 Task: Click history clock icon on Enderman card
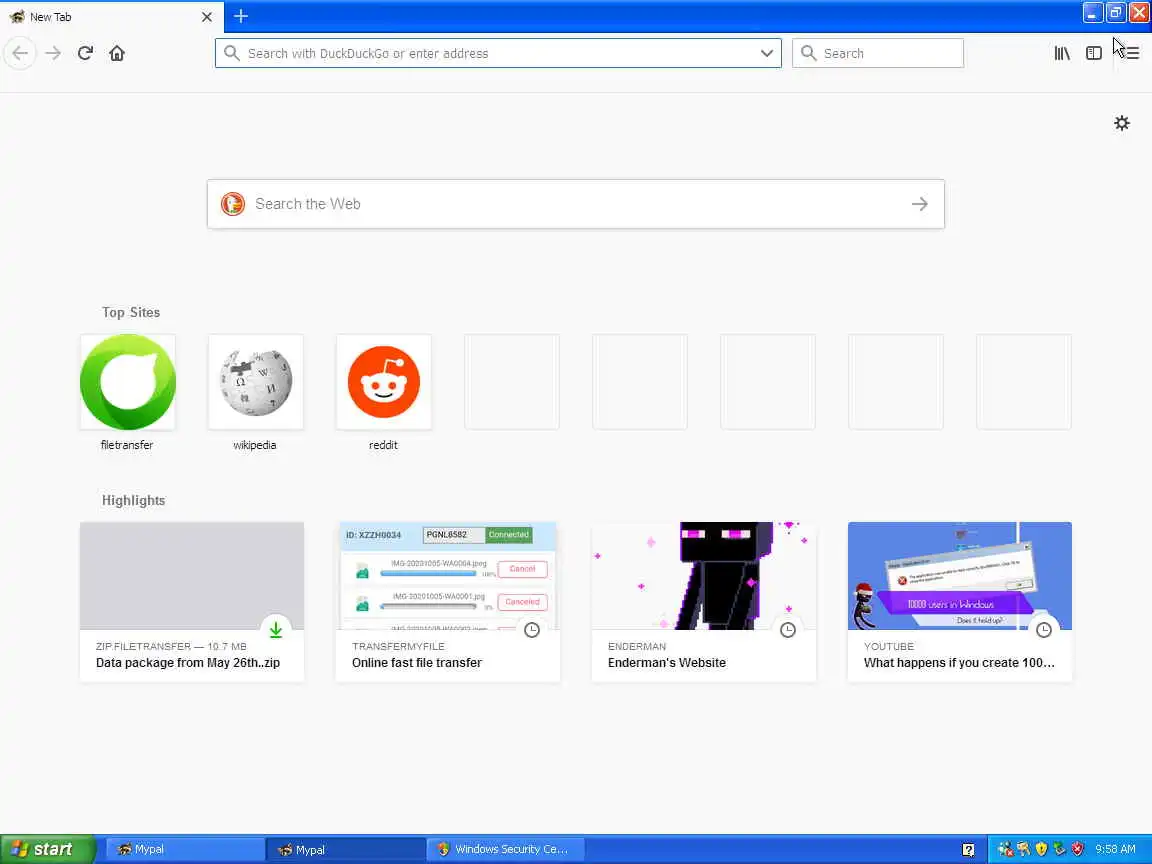788,630
